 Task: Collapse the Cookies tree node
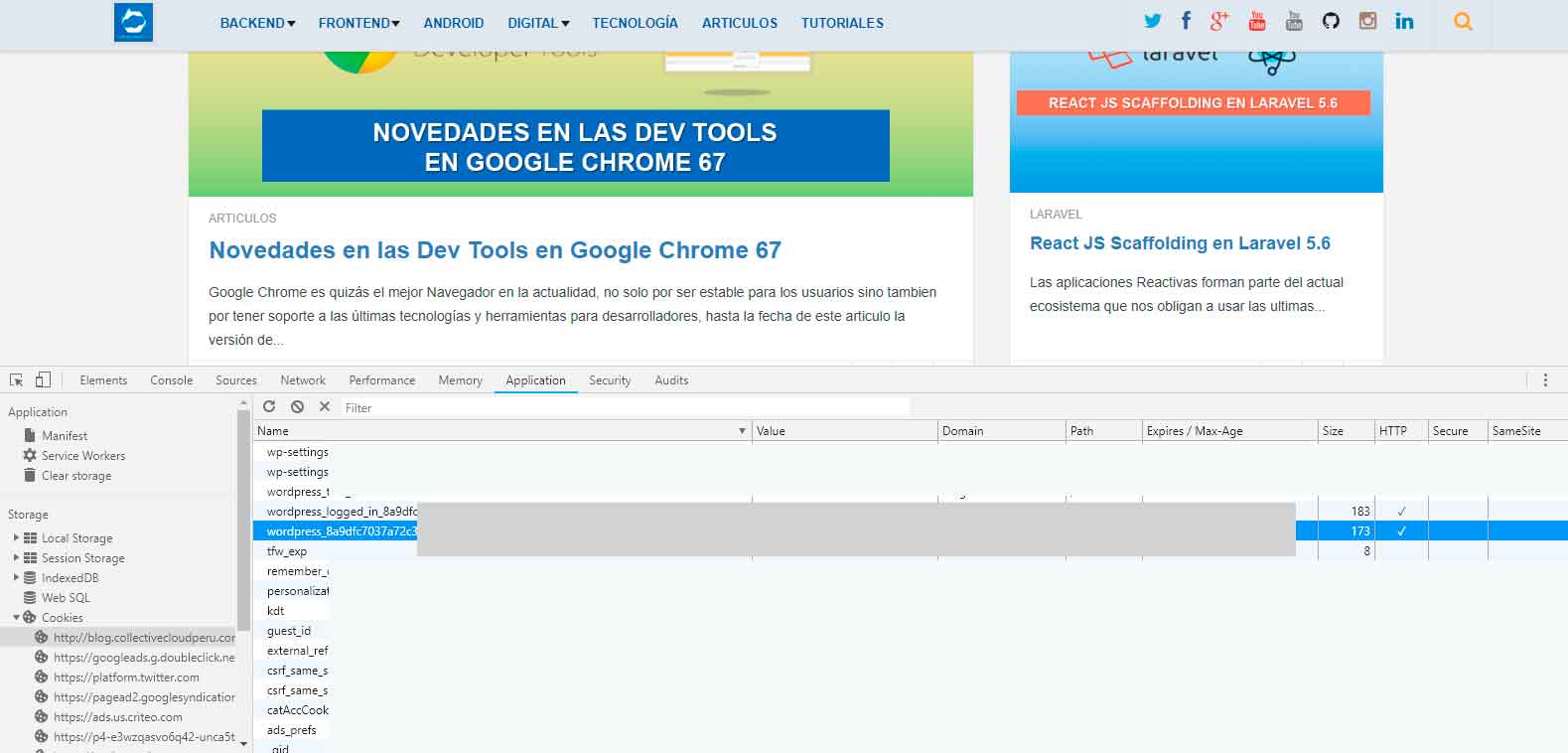16,617
